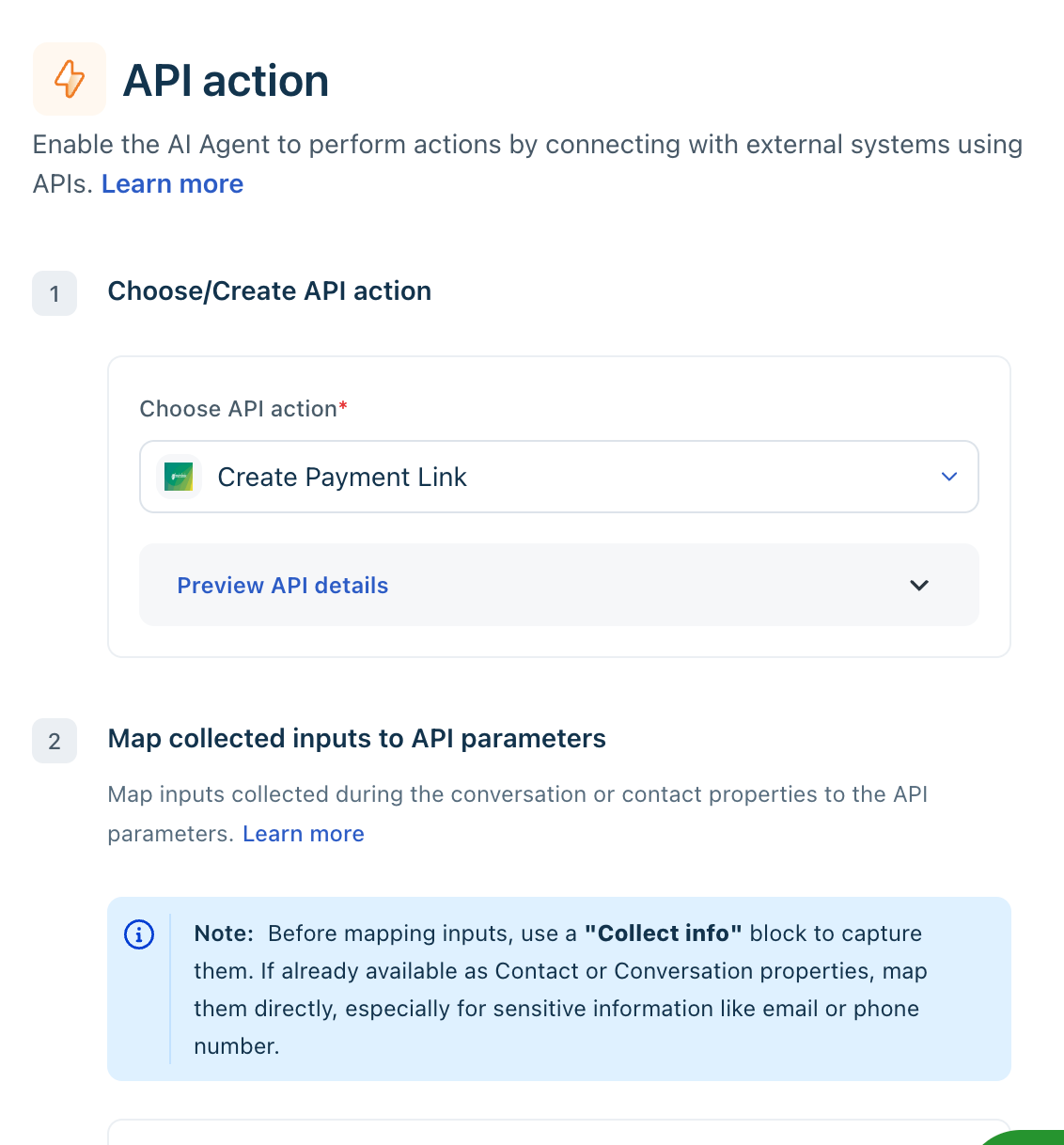This screenshot has height=1145, width=1064.
Task: Click the Preview API details blue text
Action: tap(283, 586)
